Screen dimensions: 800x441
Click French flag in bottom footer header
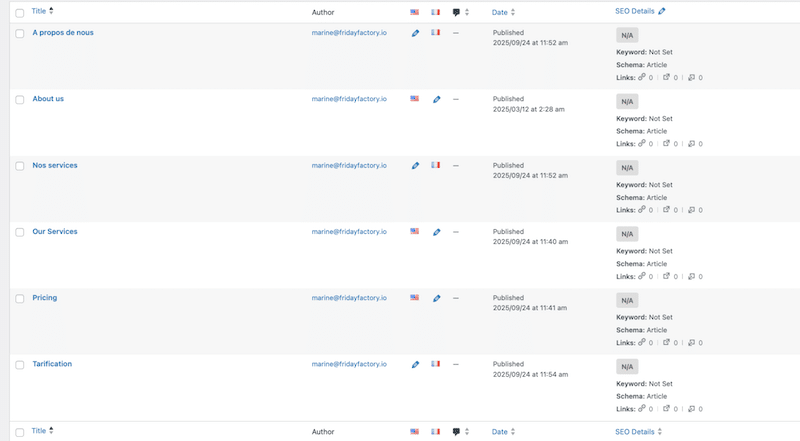[435, 431]
